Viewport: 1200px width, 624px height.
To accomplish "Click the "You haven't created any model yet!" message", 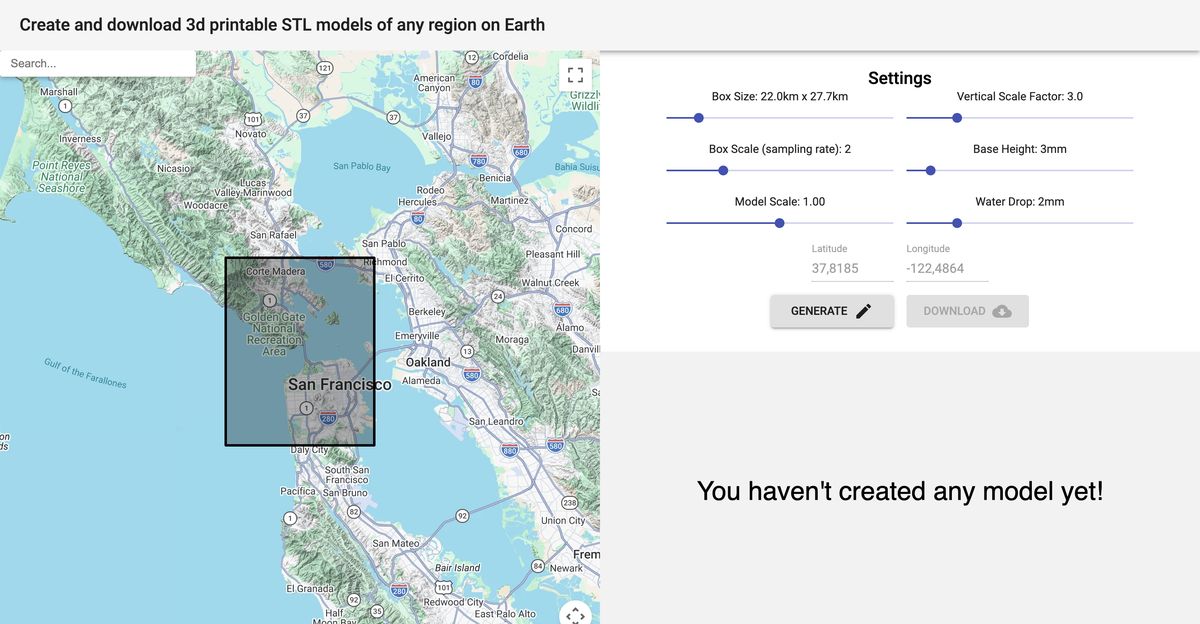I will (x=900, y=491).
